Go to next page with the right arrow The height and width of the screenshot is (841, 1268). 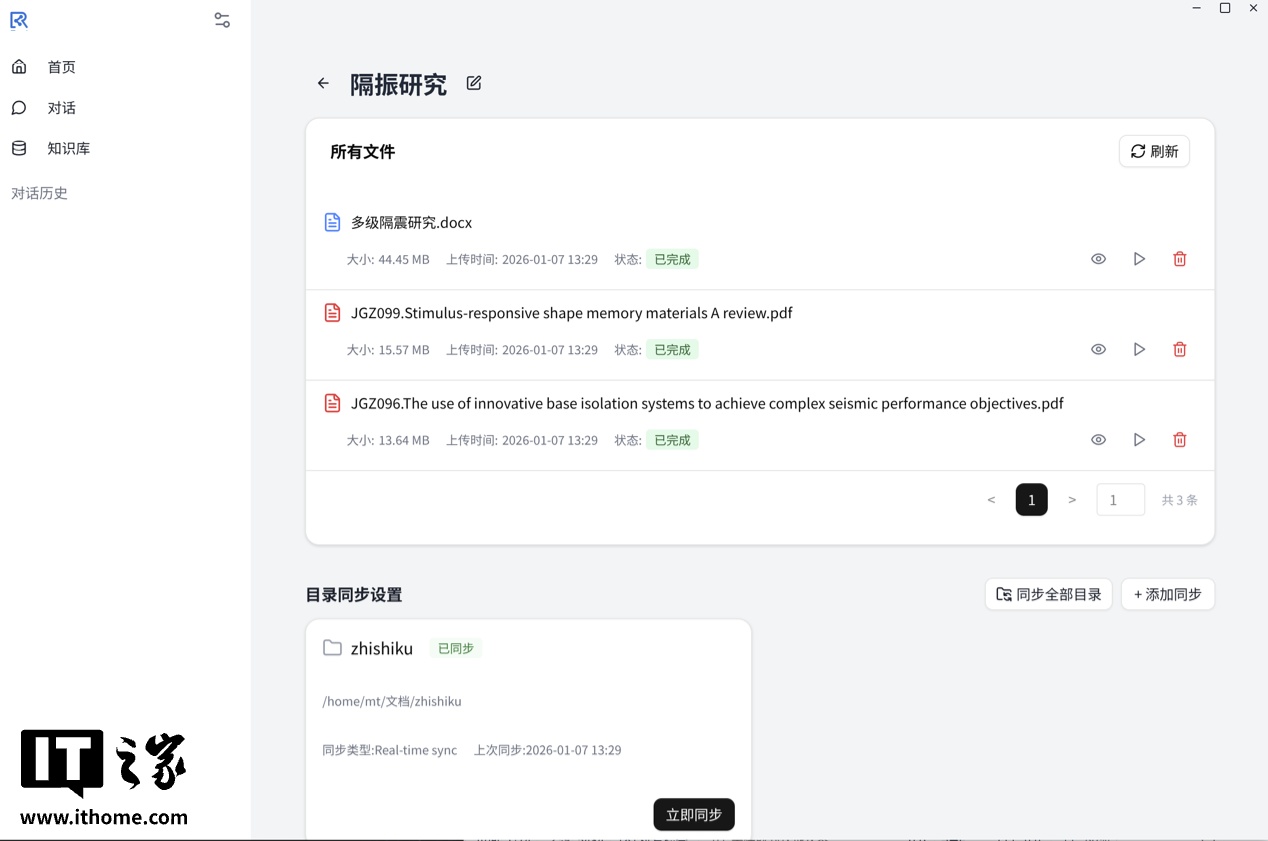[1071, 499]
